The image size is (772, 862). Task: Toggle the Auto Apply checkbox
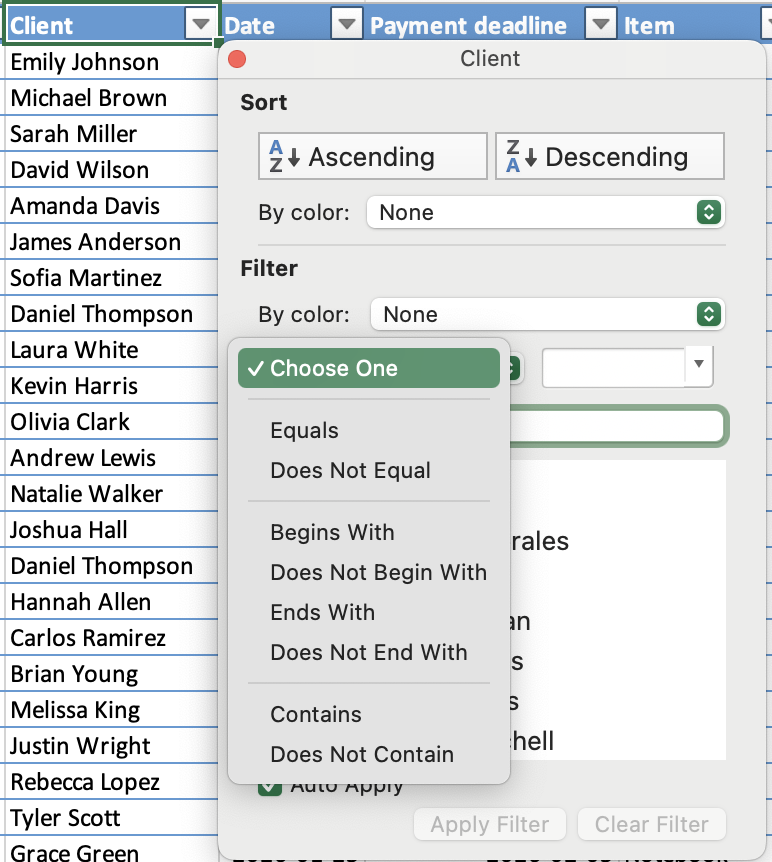269,786
